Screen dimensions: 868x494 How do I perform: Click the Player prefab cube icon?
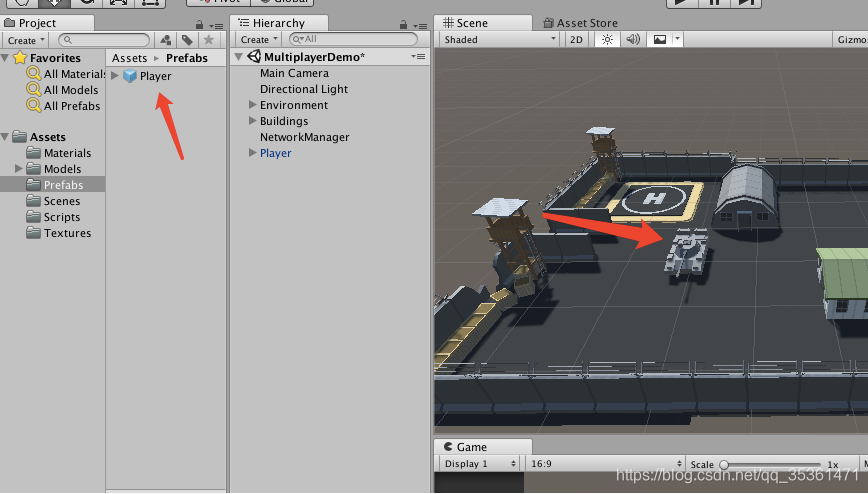point(130,76)
